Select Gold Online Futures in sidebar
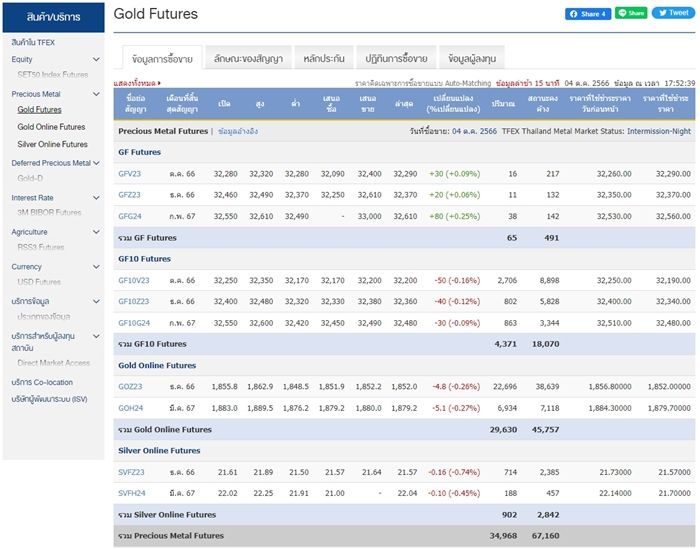Screen dimensions: 700x549 pos(51,128)
